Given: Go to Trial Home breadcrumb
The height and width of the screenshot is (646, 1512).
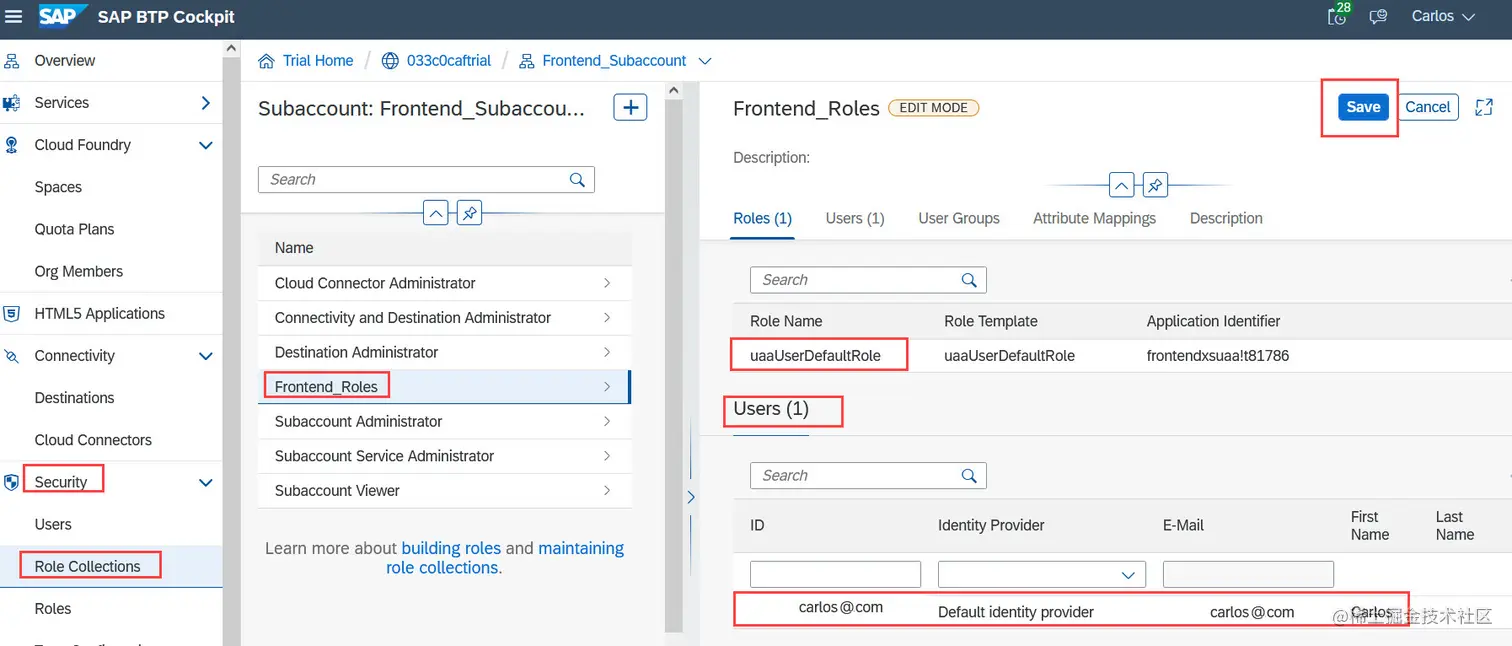Looking at the screenshot, I should coord(318,61).
